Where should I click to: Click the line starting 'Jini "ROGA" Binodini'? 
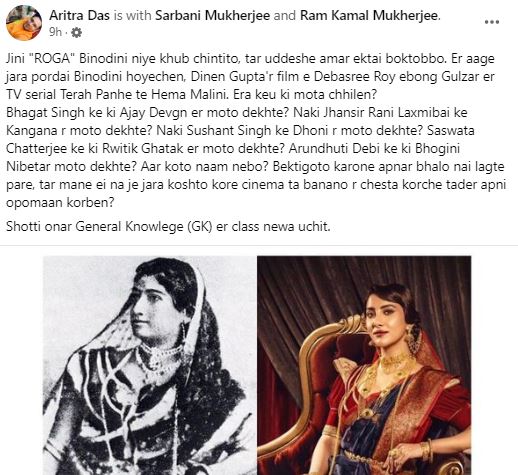coord(250,59)
